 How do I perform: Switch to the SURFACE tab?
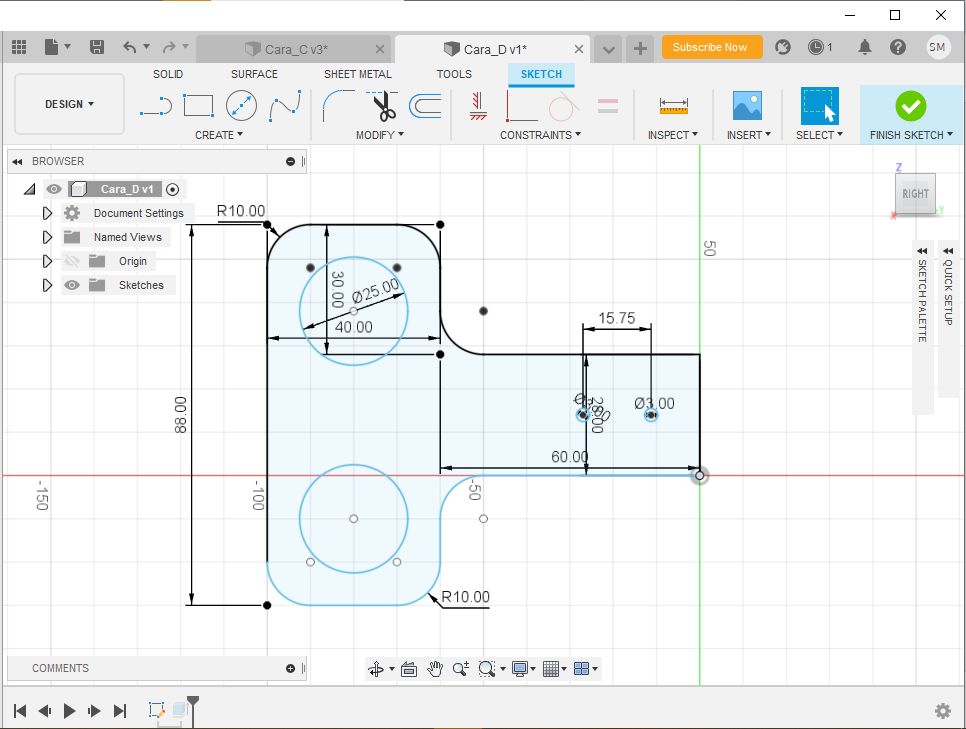coord(254,74)
